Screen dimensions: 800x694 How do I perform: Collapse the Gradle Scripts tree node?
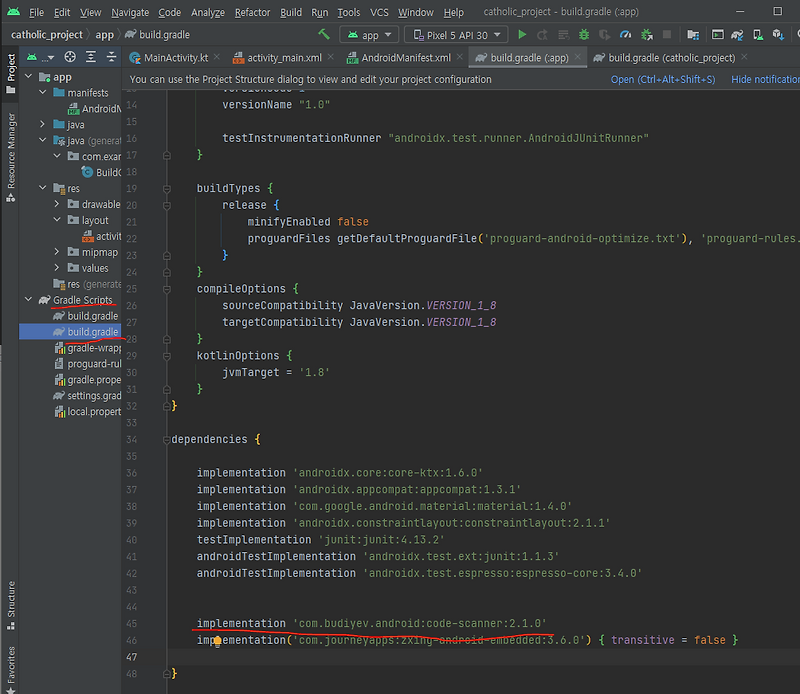[x=28, y=300]
